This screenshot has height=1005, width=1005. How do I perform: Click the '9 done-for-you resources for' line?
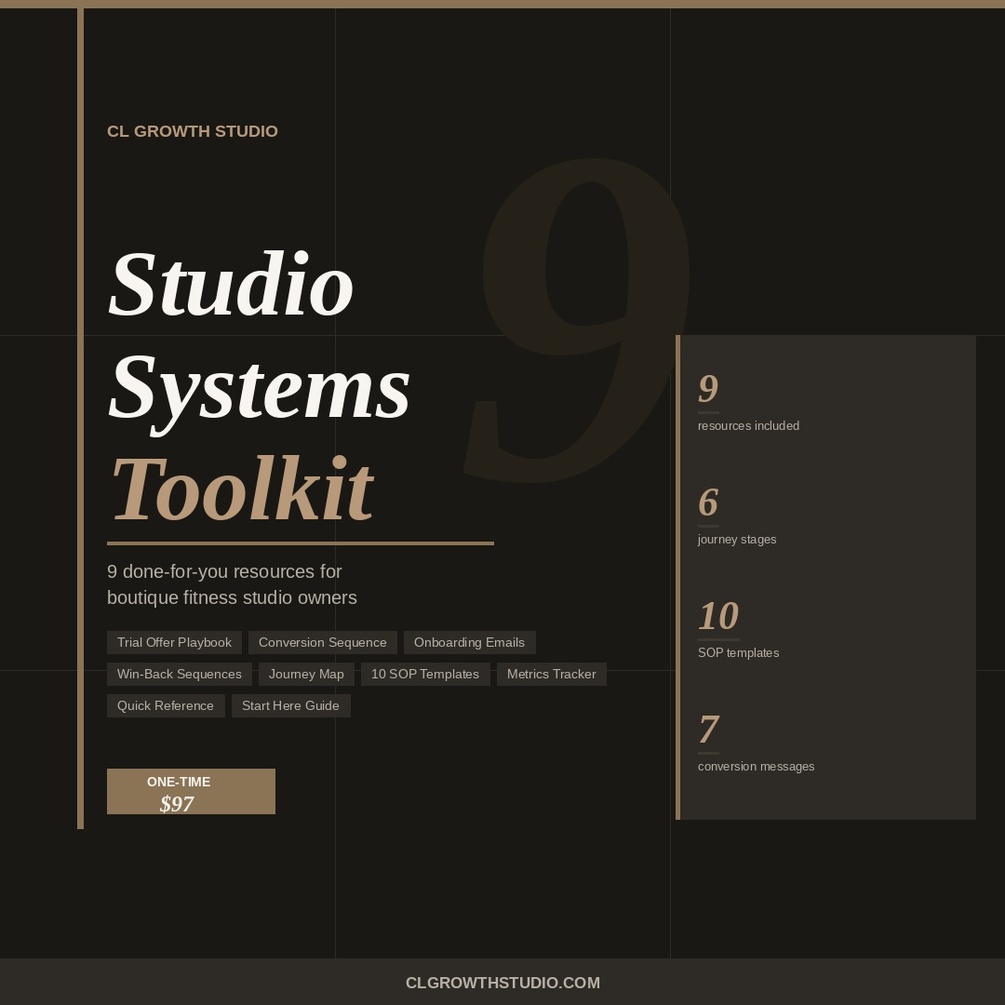tap(224, 571)
